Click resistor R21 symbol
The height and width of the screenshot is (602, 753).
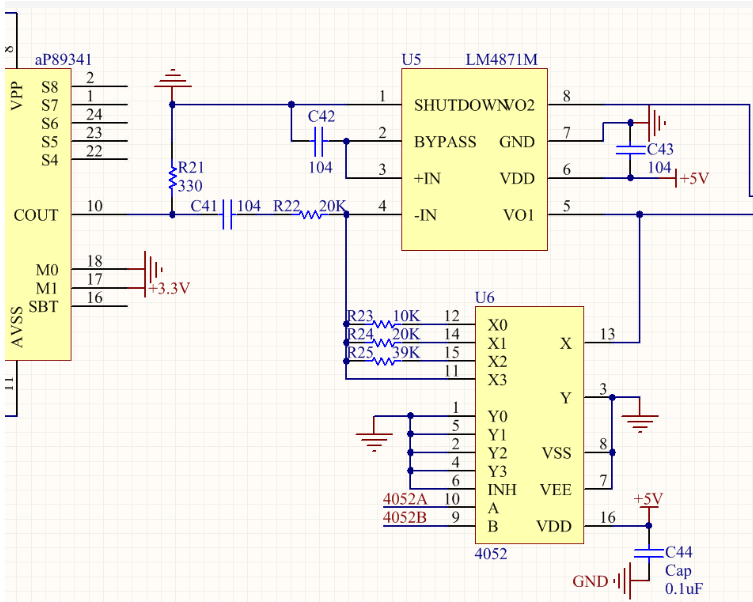pyautogui.click(x=172, y=178)
